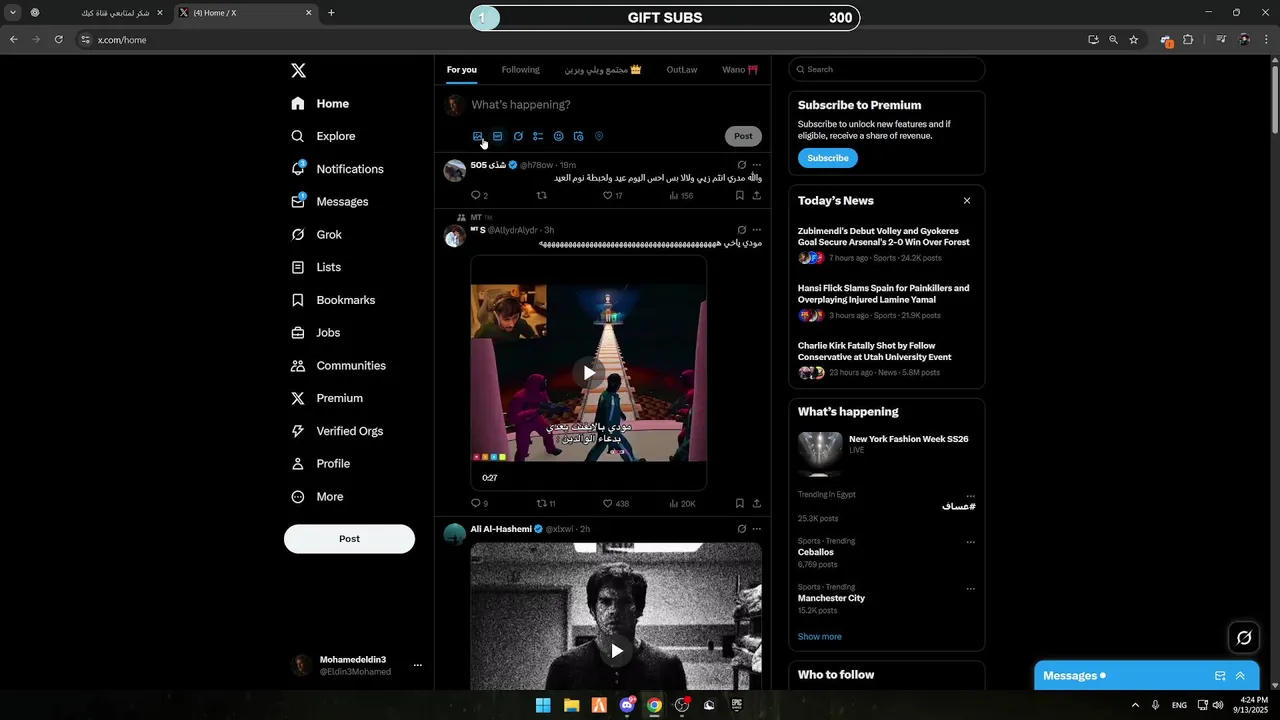1280x720 pixels.
Task: Open Explore from sidebar
Action: (x=325, y=136)
